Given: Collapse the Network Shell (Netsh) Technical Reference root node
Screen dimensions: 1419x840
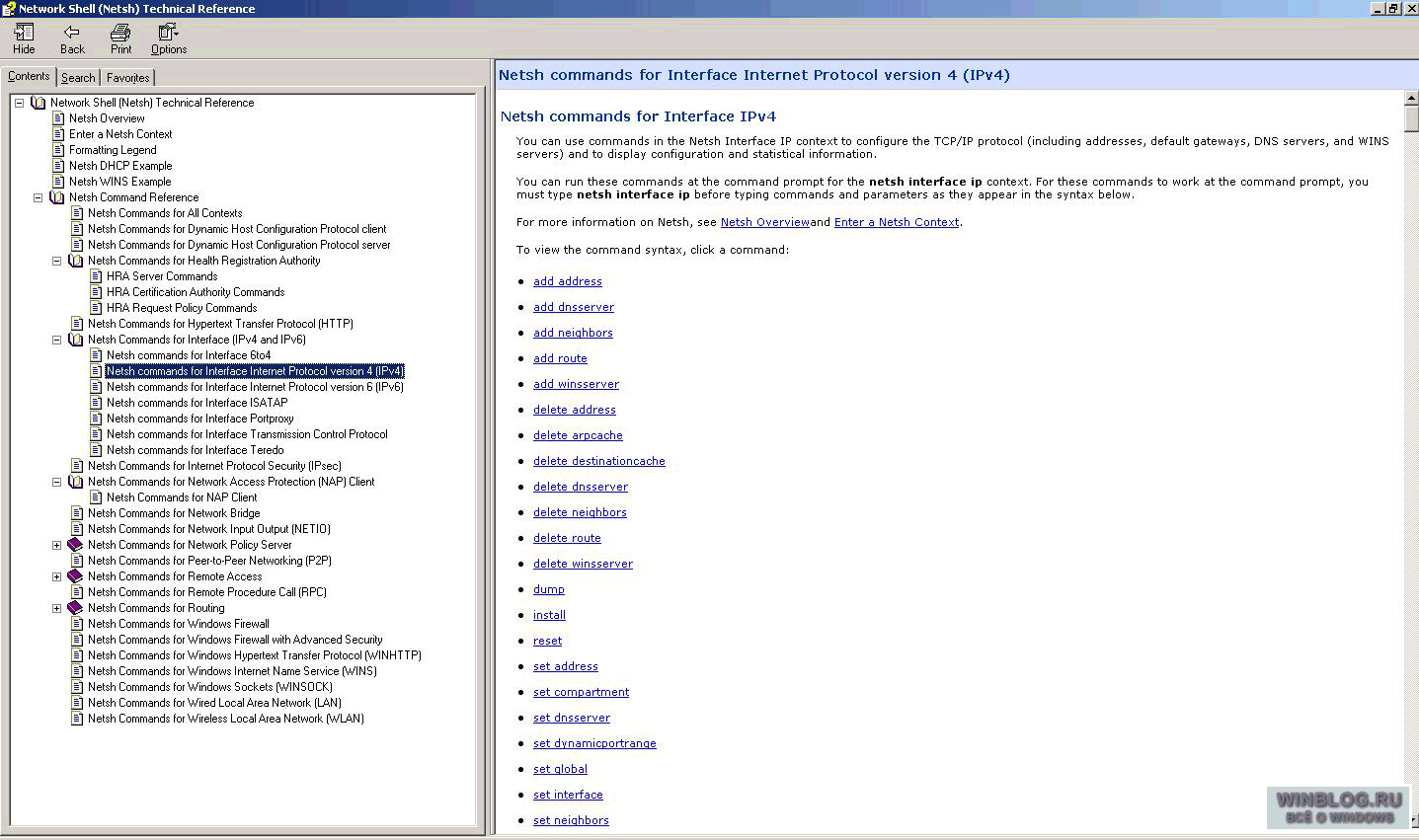Looking at the screenshot, I should coord(19,103).
